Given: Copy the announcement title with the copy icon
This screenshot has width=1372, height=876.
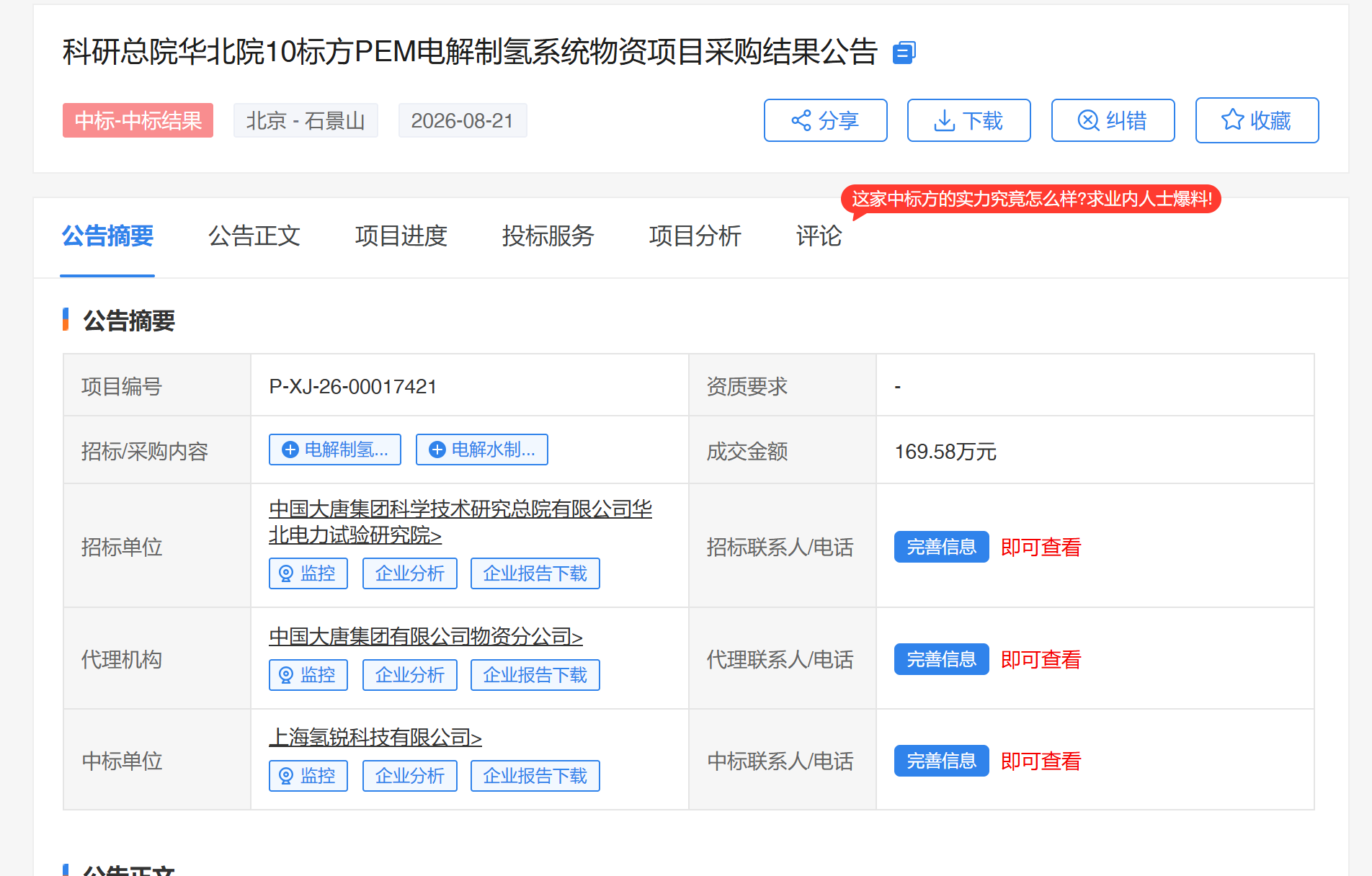Looking at the screenshot, I should [904, 53].
